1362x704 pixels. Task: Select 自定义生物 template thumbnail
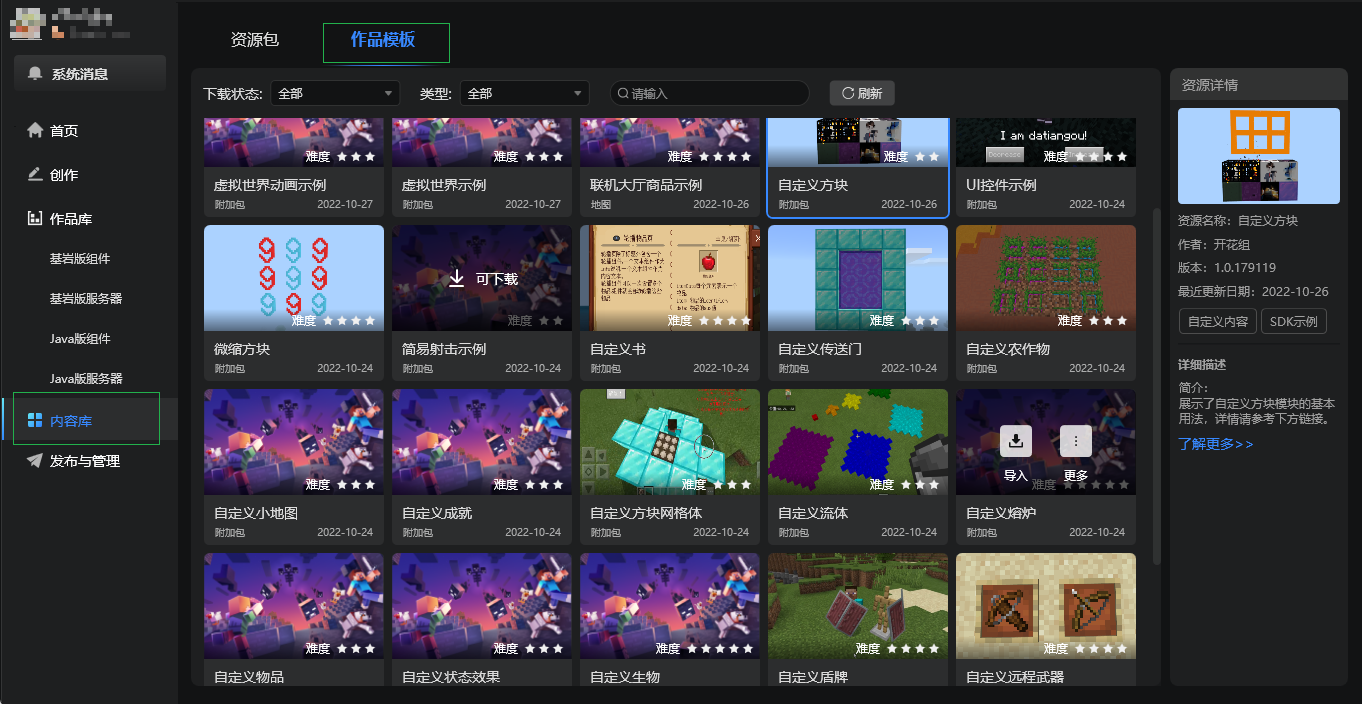(670, 606)
